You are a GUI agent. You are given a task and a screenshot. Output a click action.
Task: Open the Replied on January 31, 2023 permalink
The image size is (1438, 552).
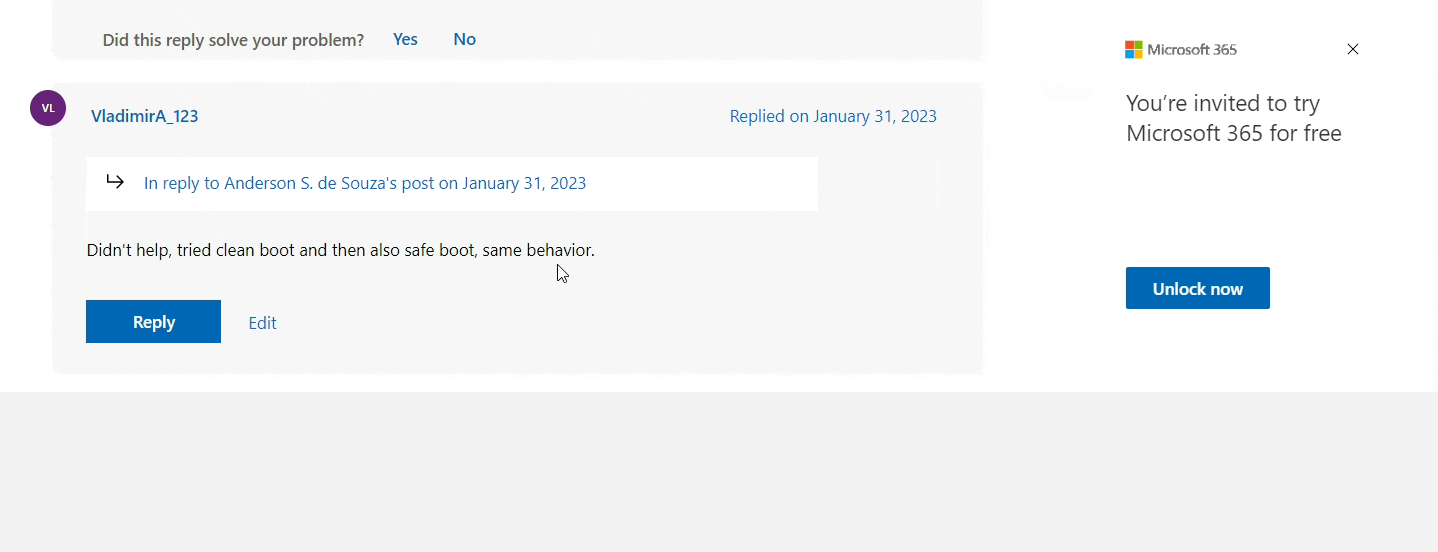tap(833, 116)
